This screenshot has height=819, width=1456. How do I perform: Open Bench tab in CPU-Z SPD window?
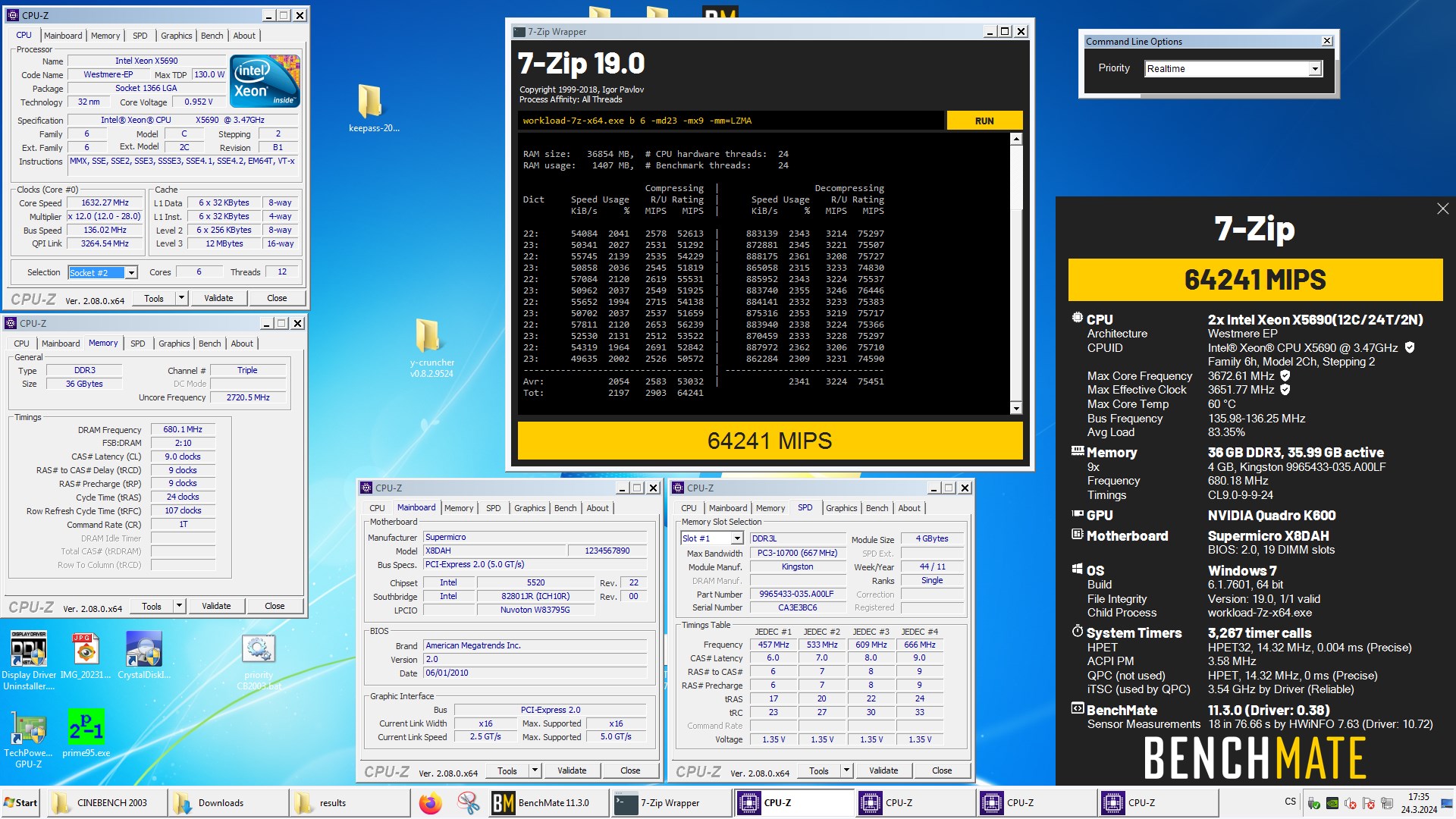tap(877, 508)
